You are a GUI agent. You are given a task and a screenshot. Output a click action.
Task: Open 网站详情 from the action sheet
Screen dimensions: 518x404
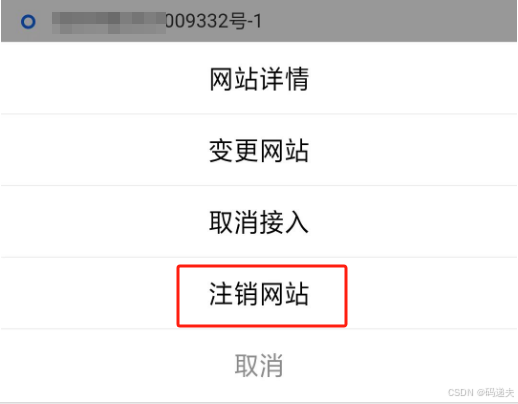(x=259, y=79)
